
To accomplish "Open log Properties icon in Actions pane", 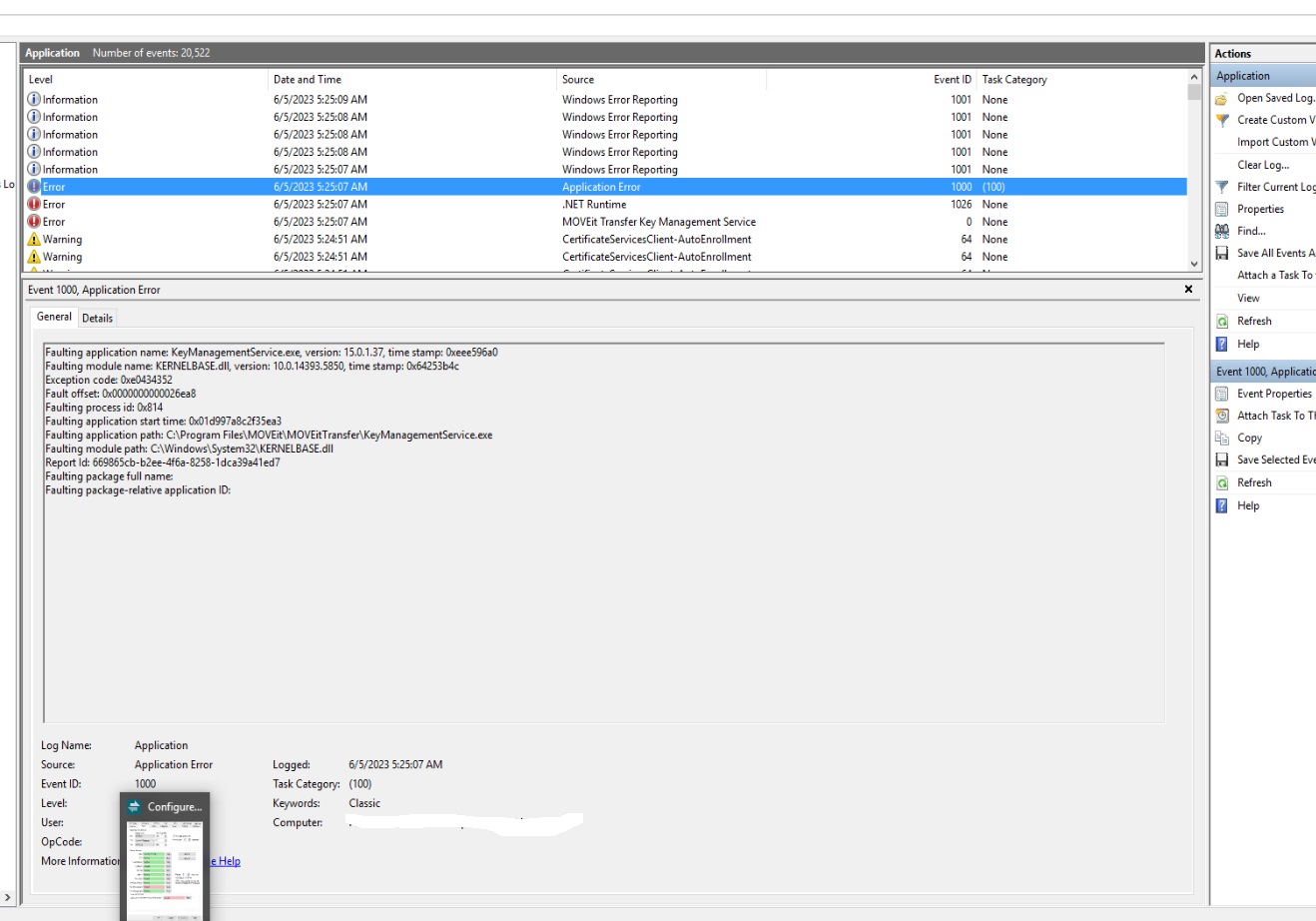I will 1221,209.
